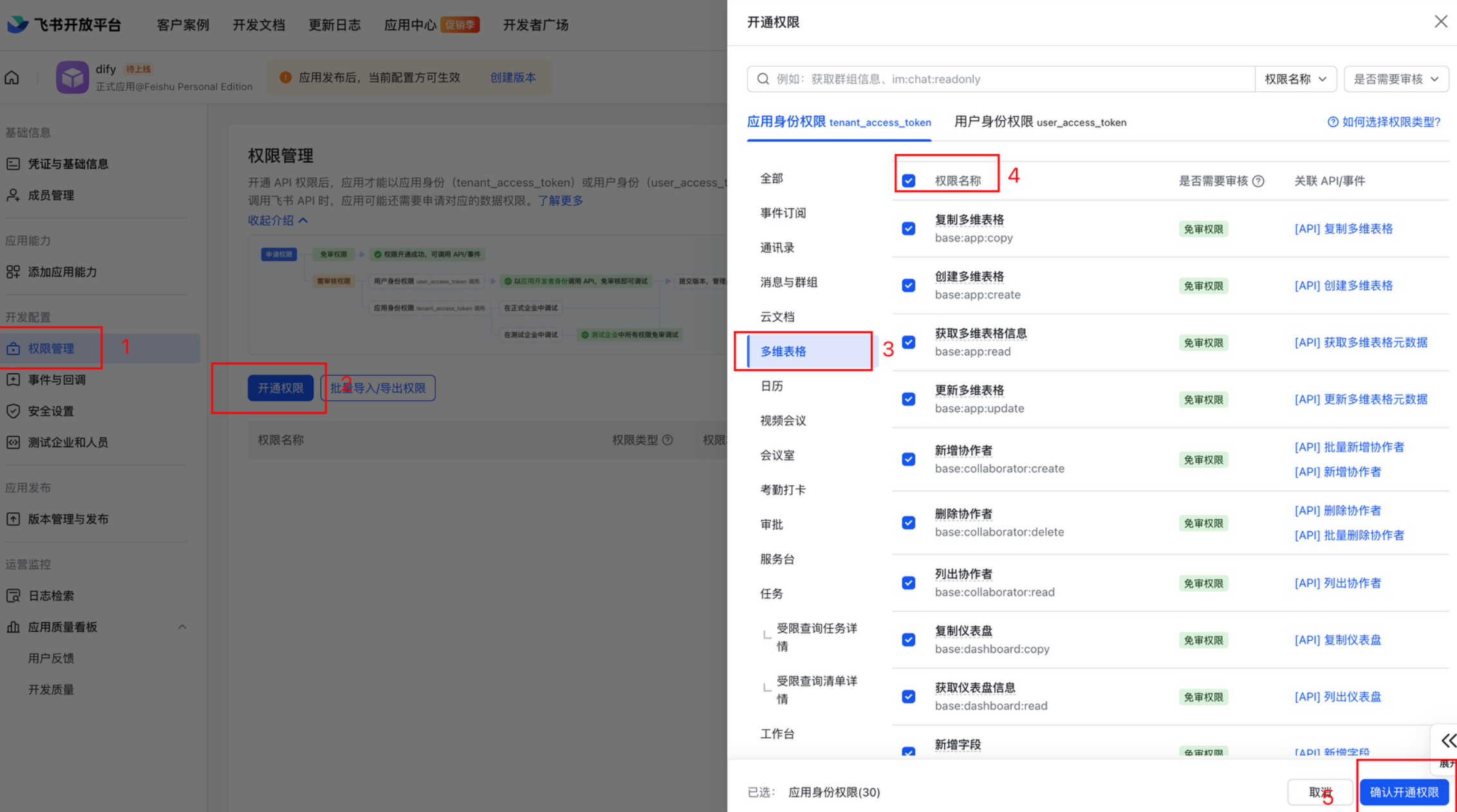This screenshot has height=812, width=1457.
Task: Open the 权限名称 search type dropdown
Action: (x=1295, y=79)
